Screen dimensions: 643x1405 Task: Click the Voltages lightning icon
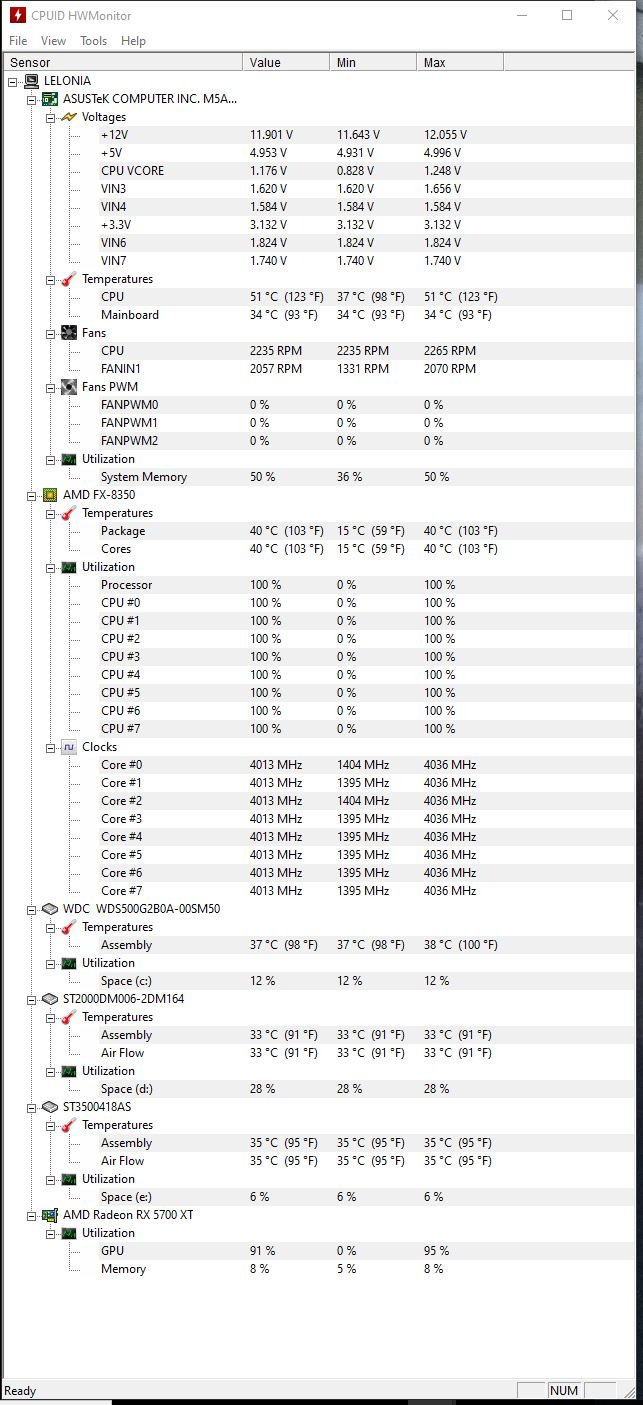69,117
